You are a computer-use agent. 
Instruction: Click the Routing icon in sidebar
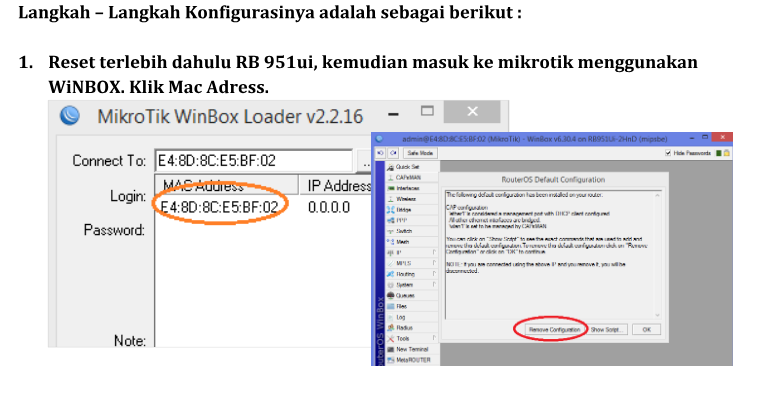pos(390,274)
